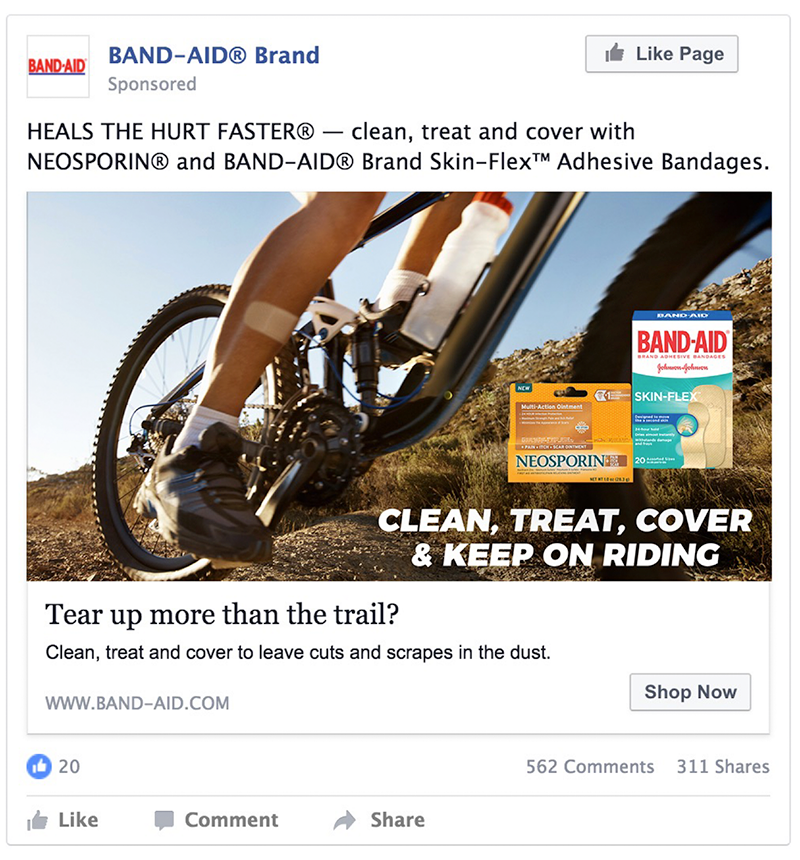Open the WWW.BAND-AID.COM link
This screenshot has height=860, width=800.
point(137,703)
